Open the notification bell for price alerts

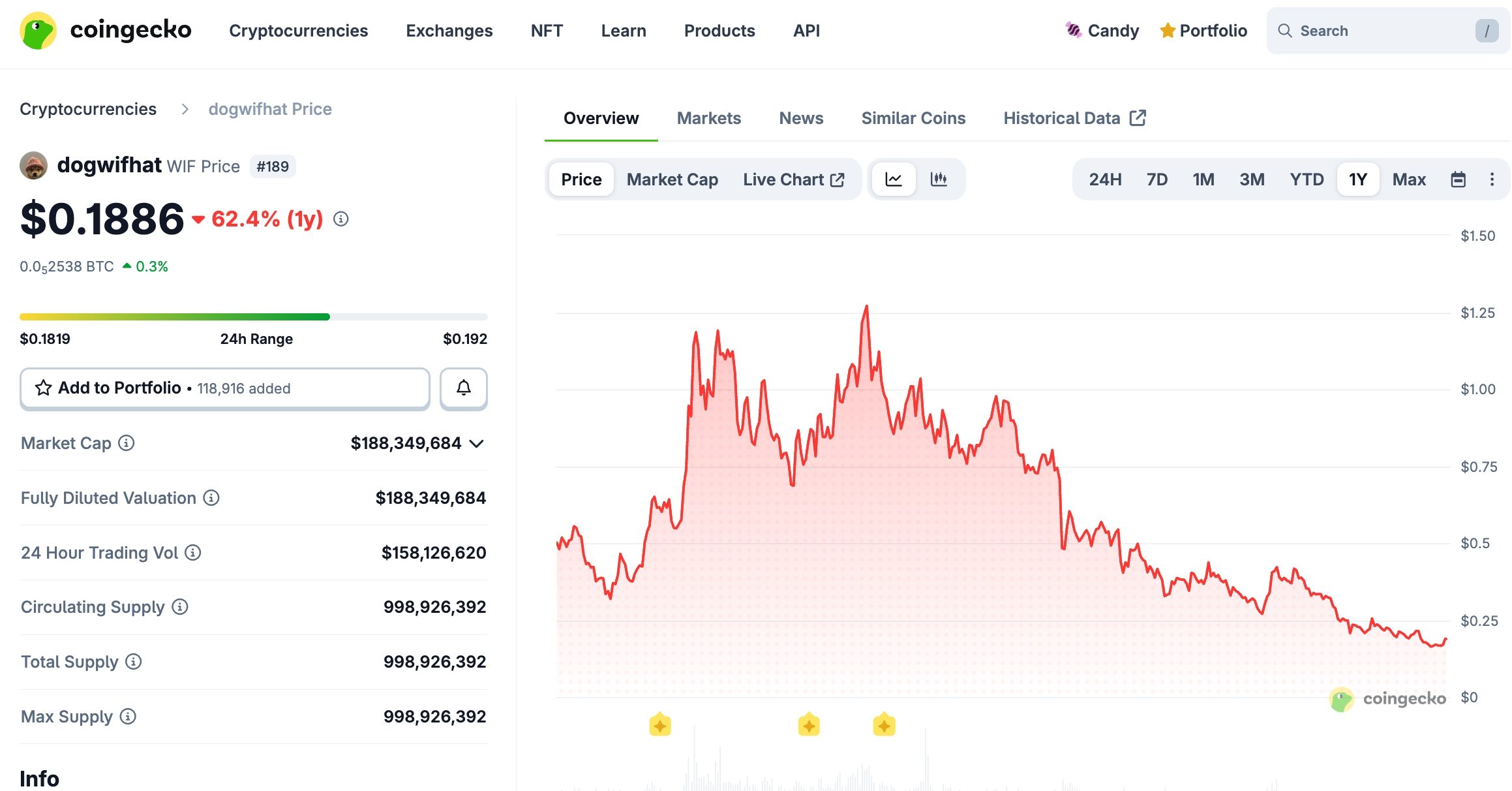(463, 388)
